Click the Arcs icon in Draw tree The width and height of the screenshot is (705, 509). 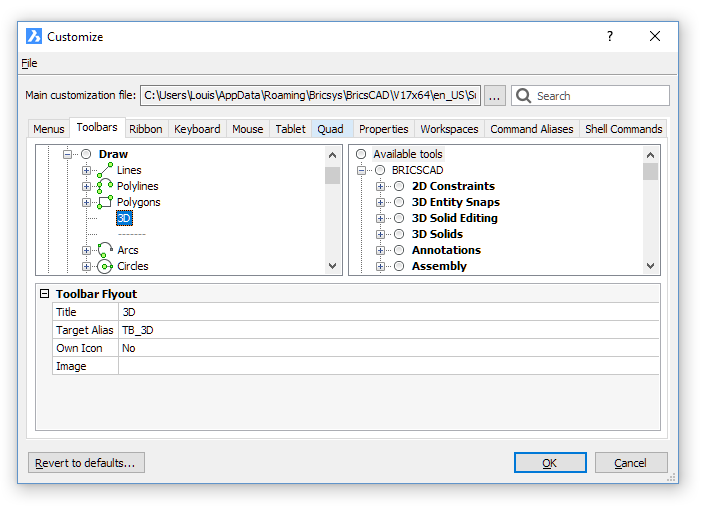tap(105, 250)
